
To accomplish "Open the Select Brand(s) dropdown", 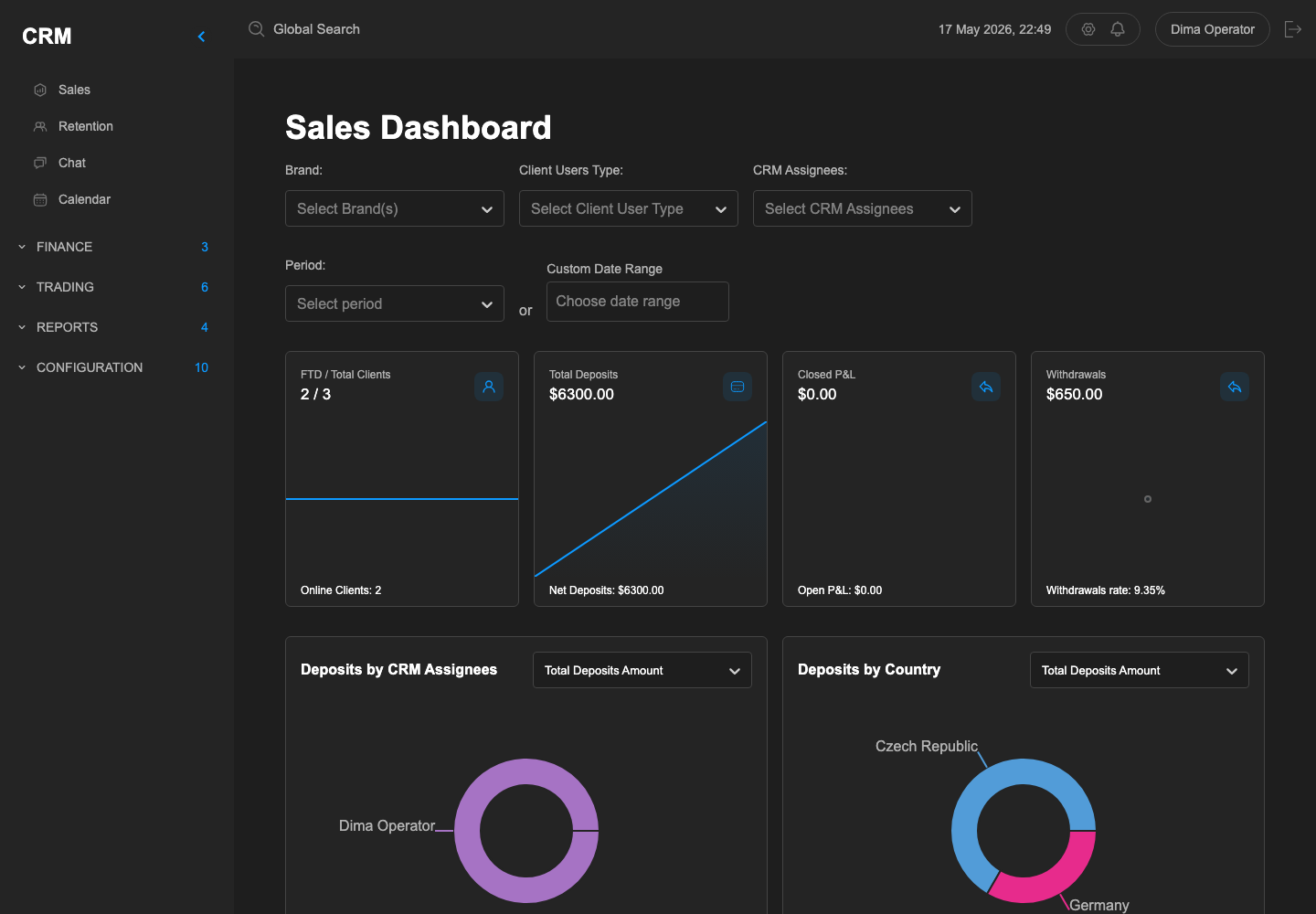I will (395, 208).
